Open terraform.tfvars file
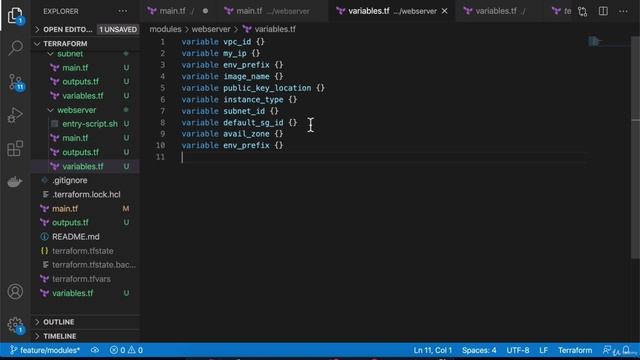 [81, 279]
